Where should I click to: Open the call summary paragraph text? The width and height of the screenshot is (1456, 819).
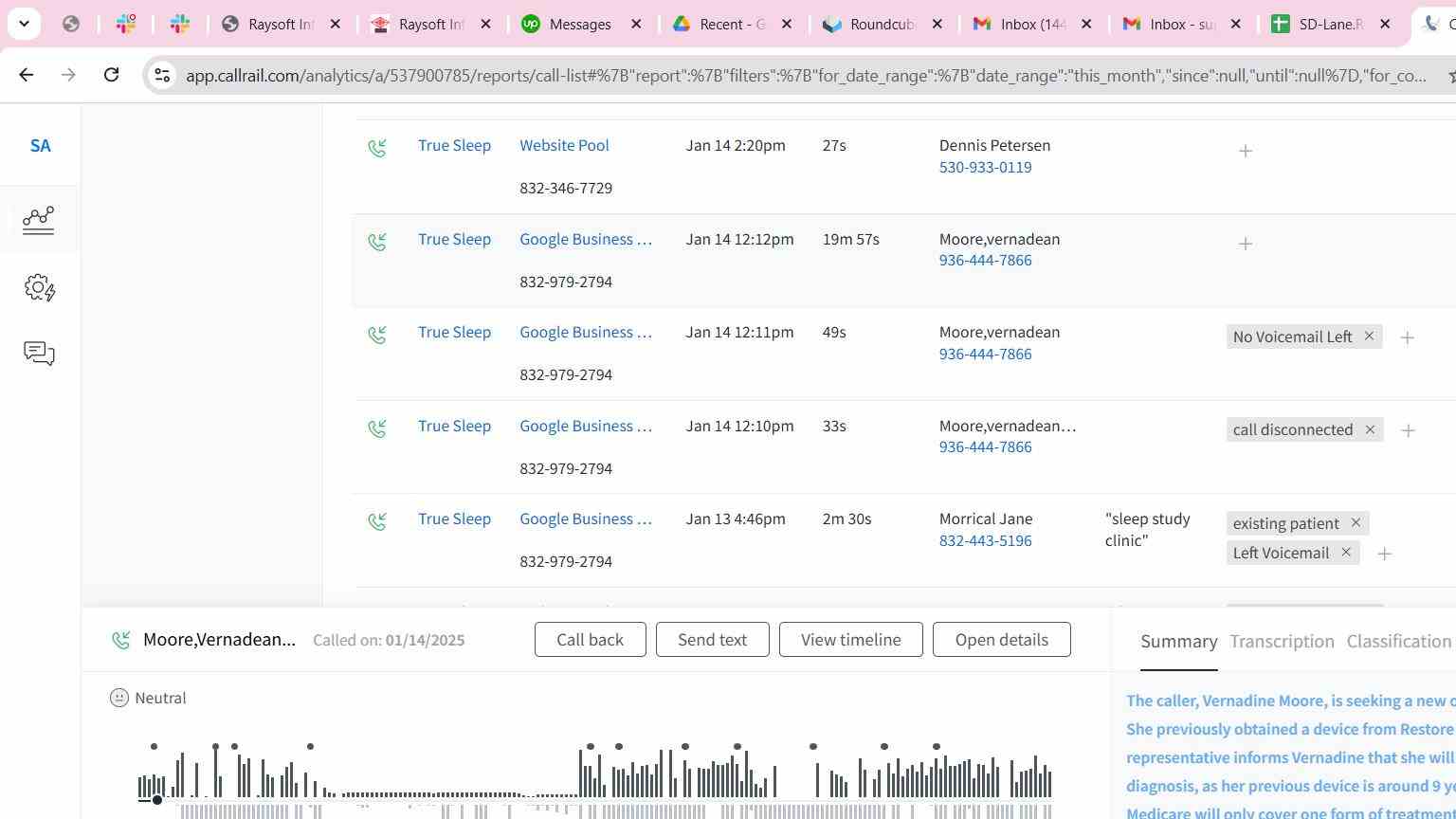(x=1290, y=755)
